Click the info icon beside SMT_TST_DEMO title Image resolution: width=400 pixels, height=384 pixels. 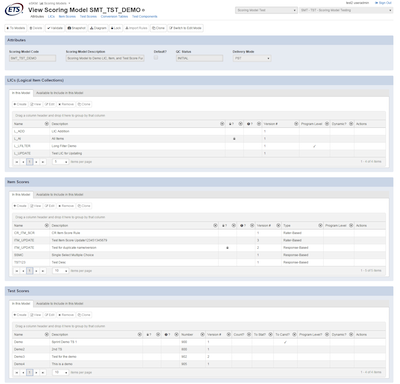144,10
